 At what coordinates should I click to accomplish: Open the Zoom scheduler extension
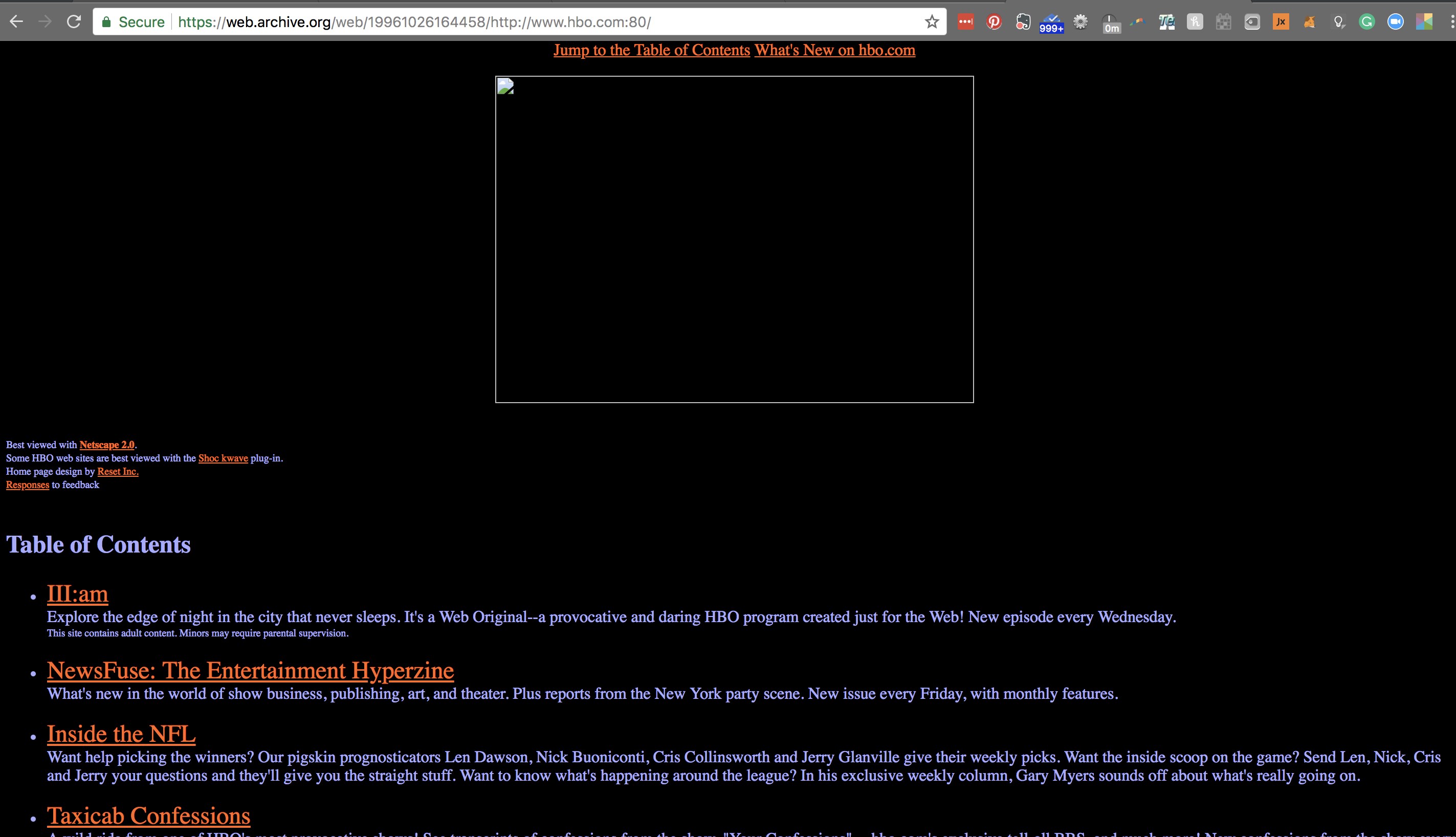pyautogui.click(x=1395, y=21)
